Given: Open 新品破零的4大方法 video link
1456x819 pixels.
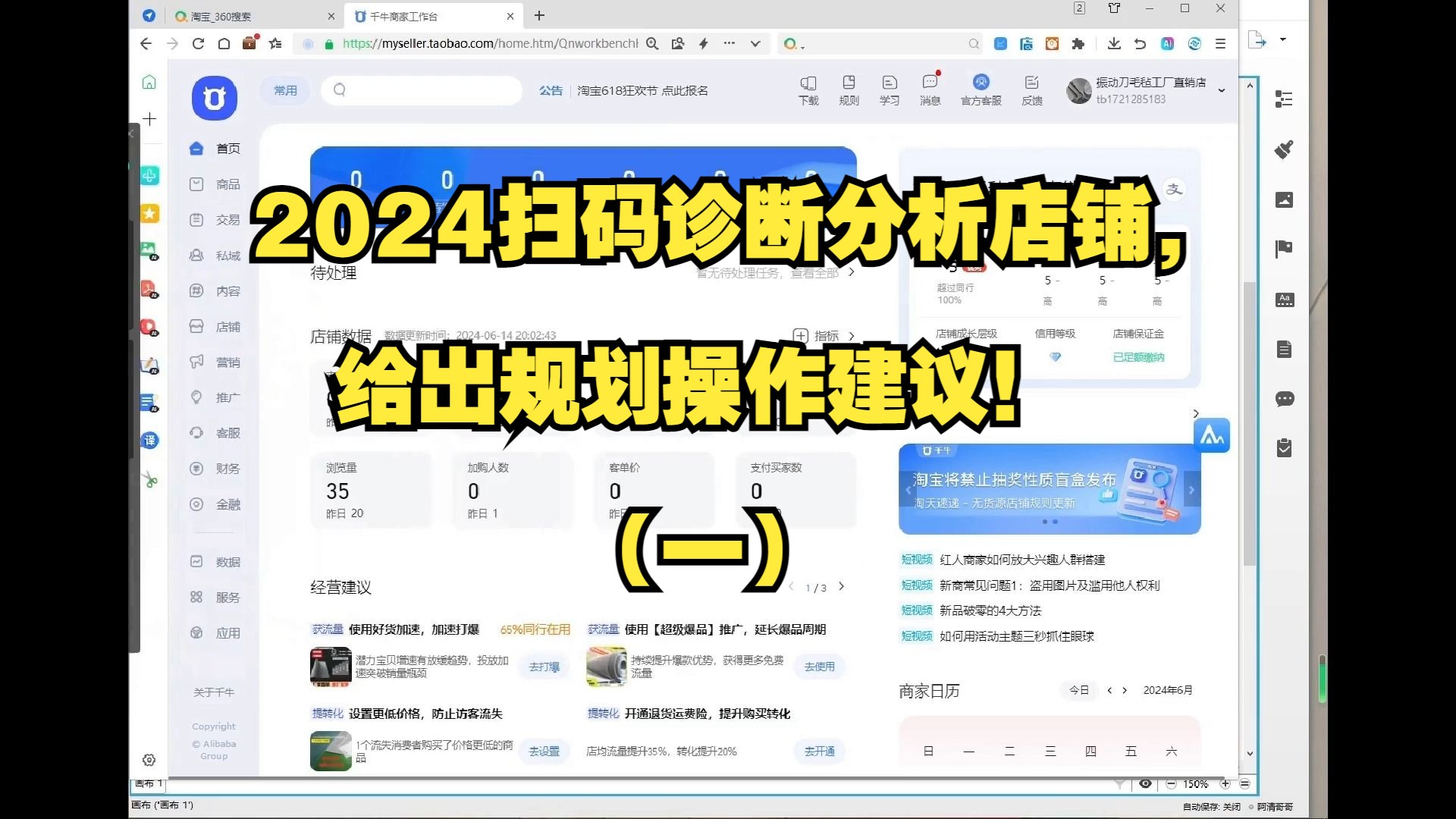Looking at the screenshot, I should coord(990,610).
